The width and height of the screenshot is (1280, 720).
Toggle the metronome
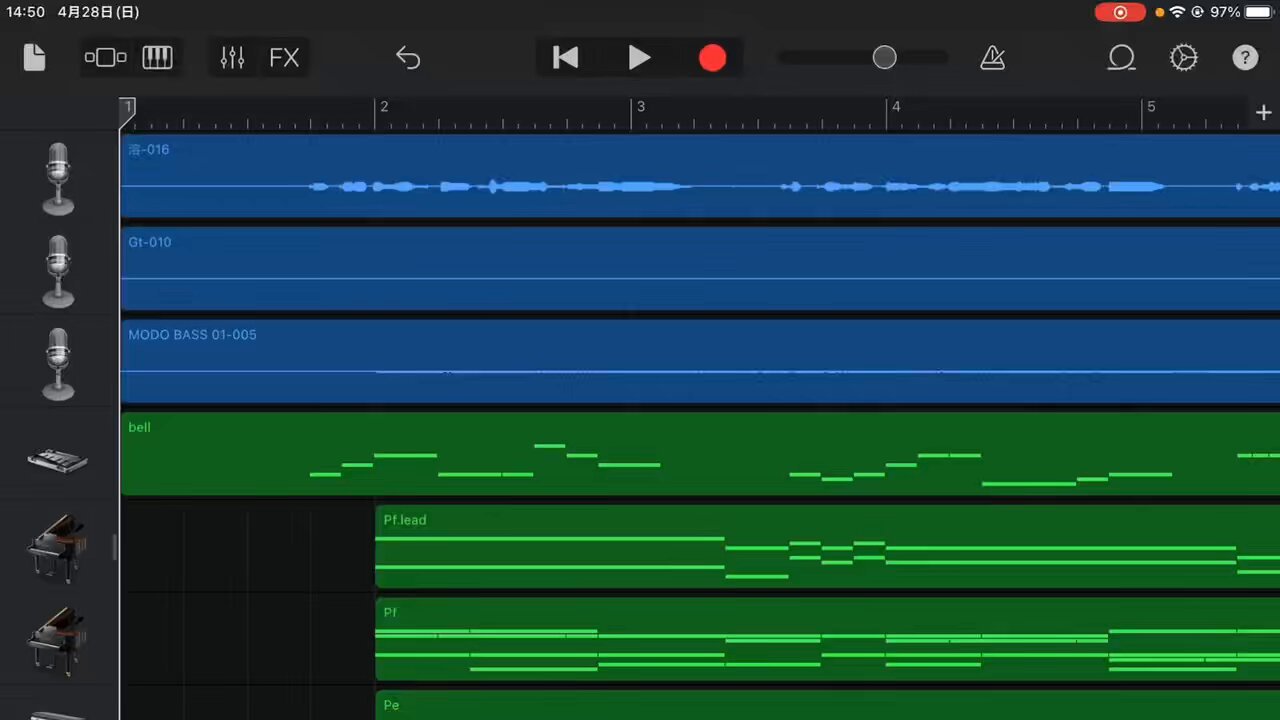click(x=992, y=58)
